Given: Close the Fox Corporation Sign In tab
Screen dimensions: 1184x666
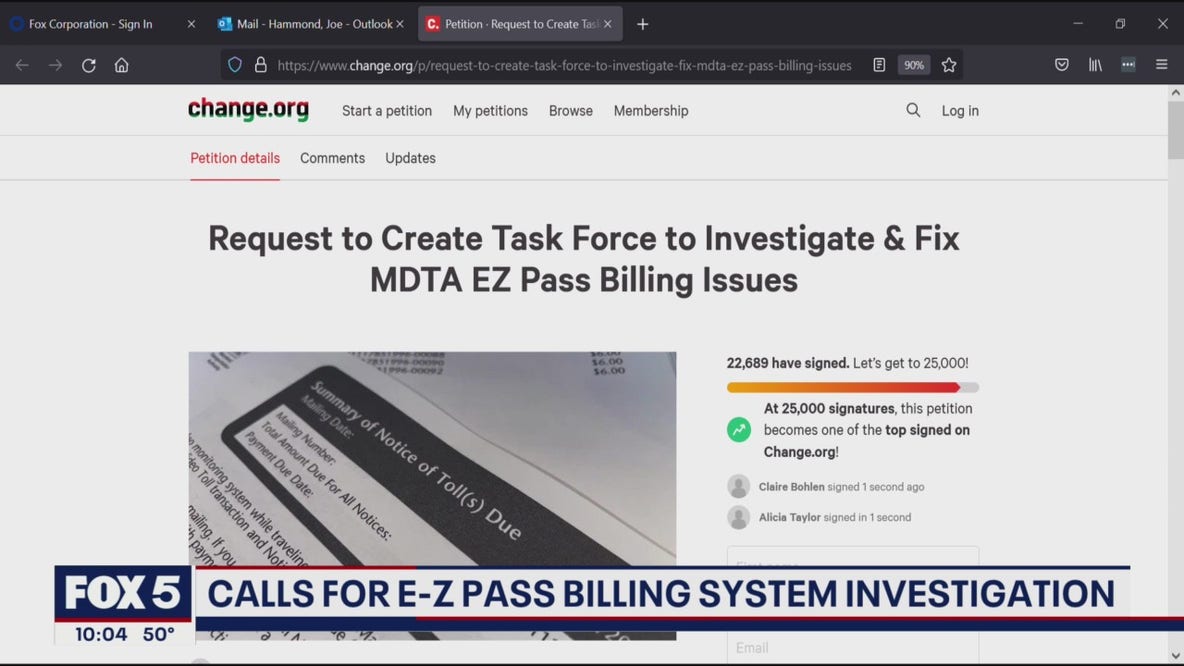Looking at the screenshot, I should point(191,24).
